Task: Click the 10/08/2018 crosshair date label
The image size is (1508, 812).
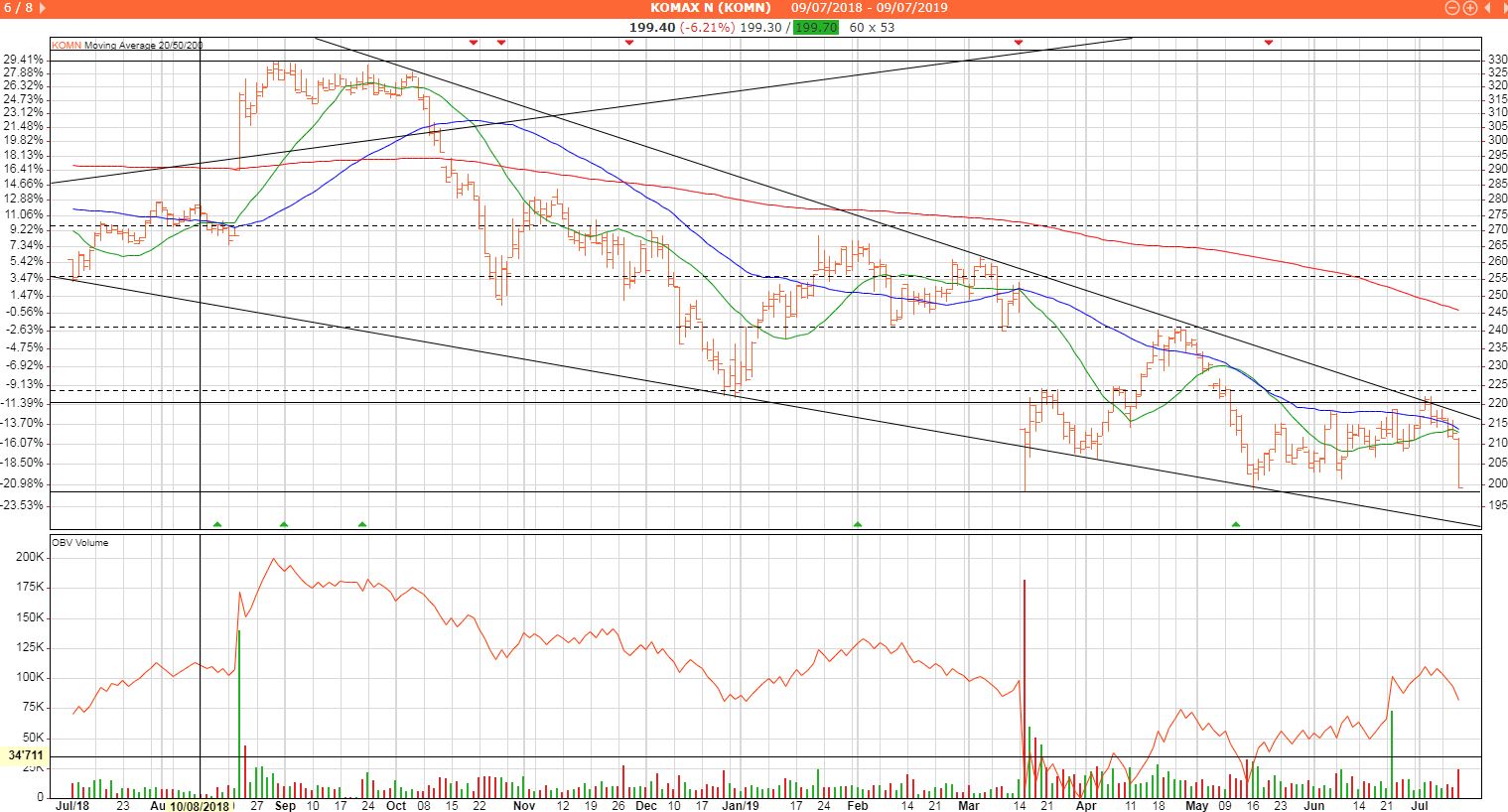Action: 200,806
